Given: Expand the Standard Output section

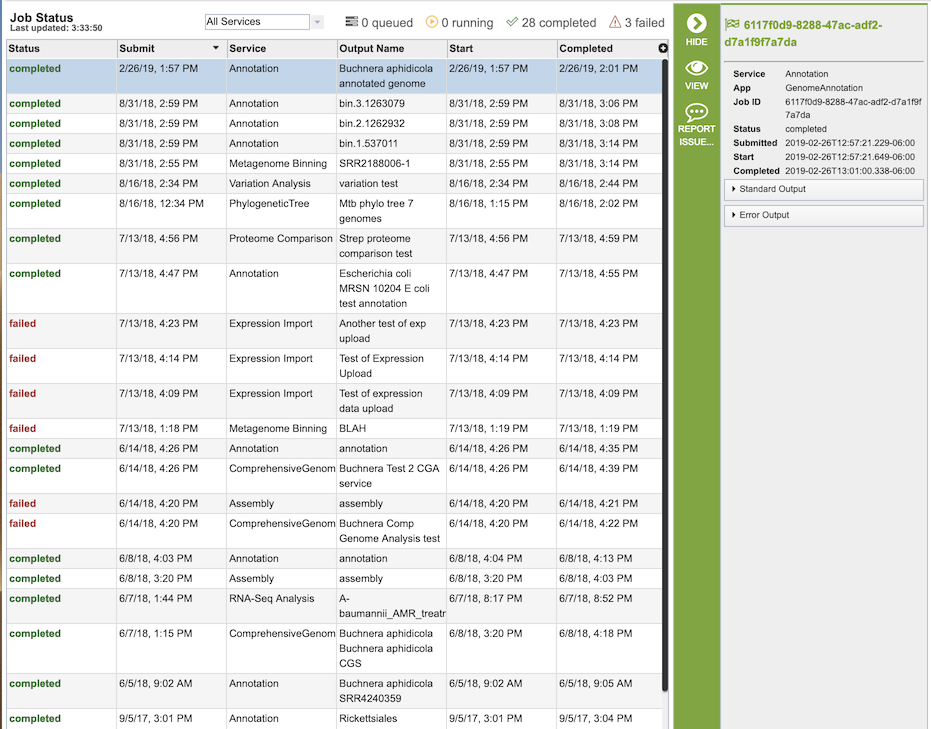Looking at the screenshot, I should tap(824, 189).
